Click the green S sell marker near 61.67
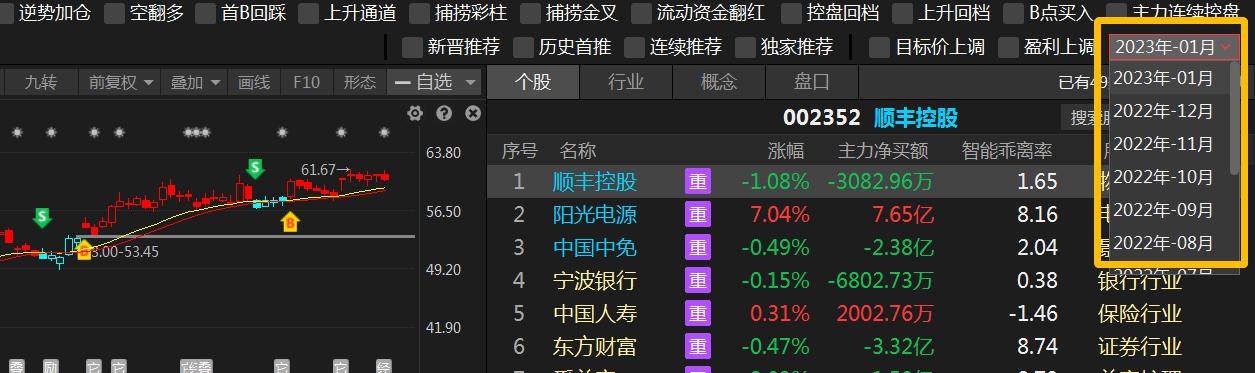Viewport: 1255px width, 373px height. tap(255, 168)
